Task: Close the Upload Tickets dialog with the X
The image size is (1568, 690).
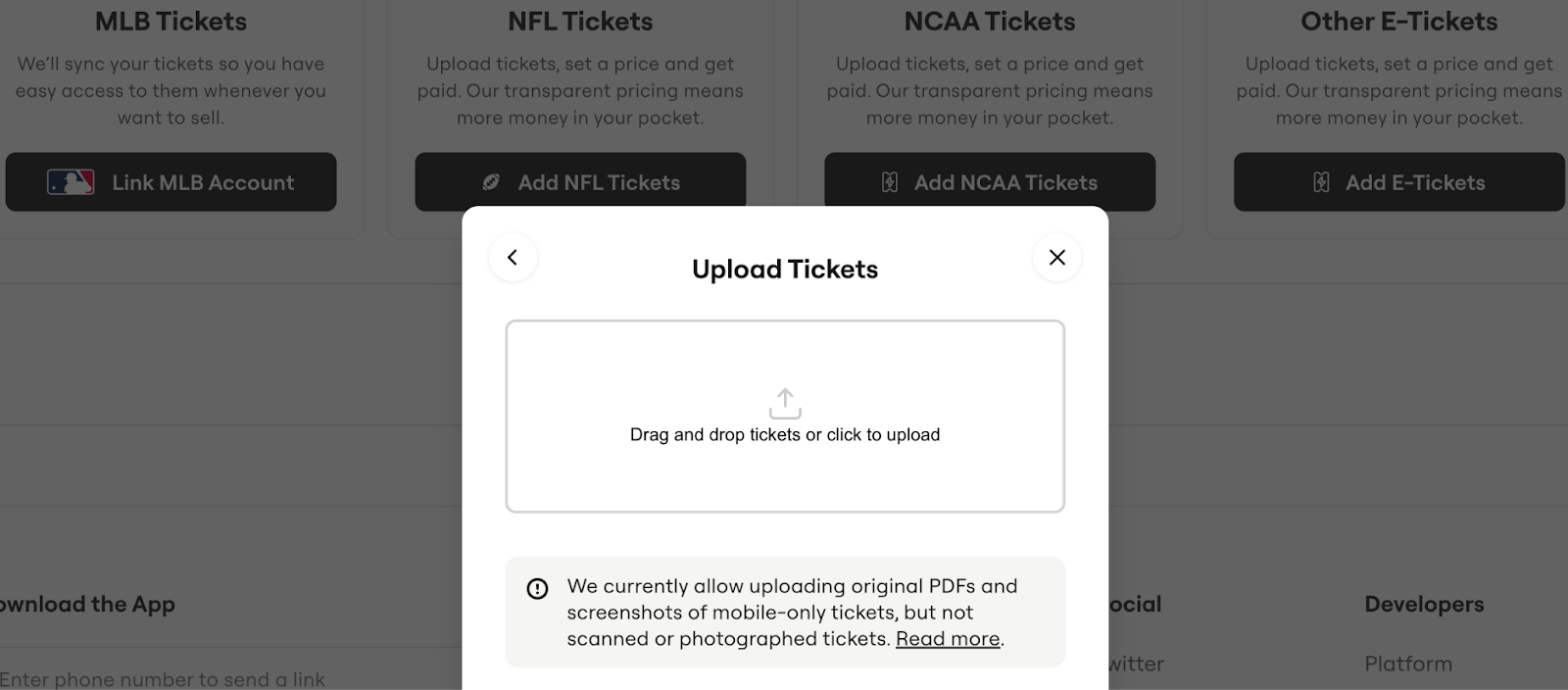Action: tap(1056, 257)
